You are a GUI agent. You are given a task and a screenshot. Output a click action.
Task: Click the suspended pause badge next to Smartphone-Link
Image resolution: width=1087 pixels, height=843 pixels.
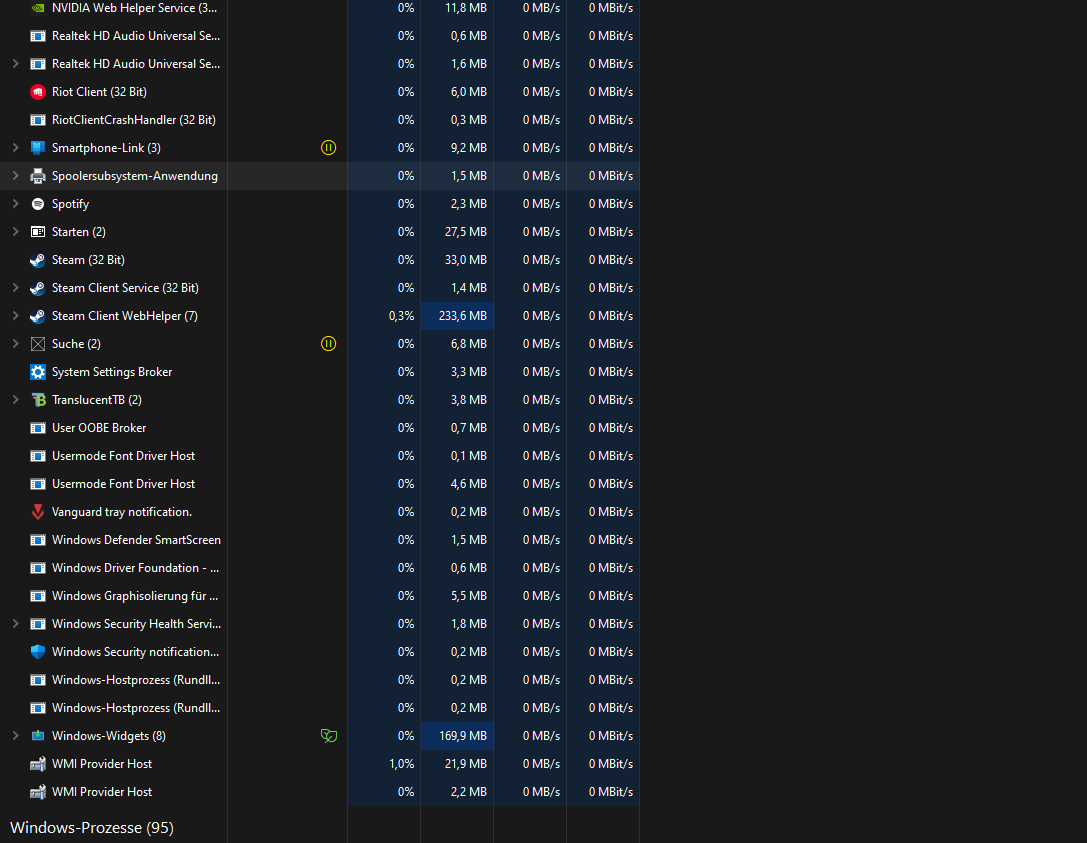click(x=328, y=147)
